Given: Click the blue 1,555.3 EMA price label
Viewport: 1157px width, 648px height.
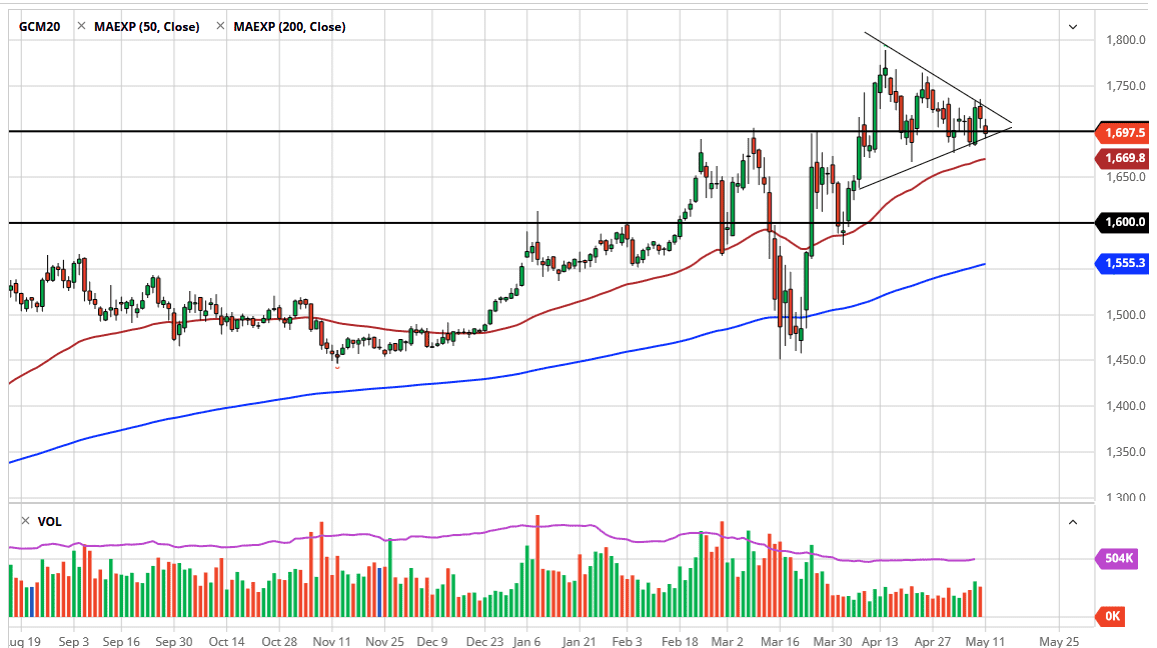Looking at the screenshot, I should click(x=1124, y=263).
